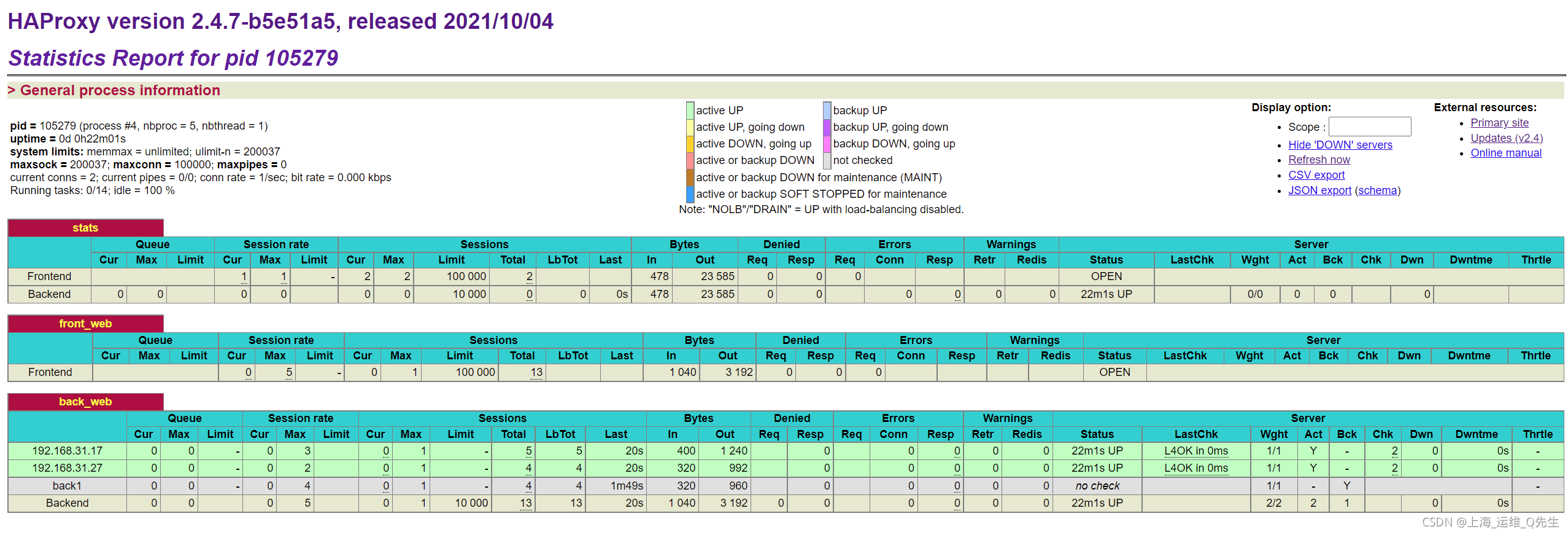Click the 'backup DOWN, going up' legend swatch

[x=827, y=144]
